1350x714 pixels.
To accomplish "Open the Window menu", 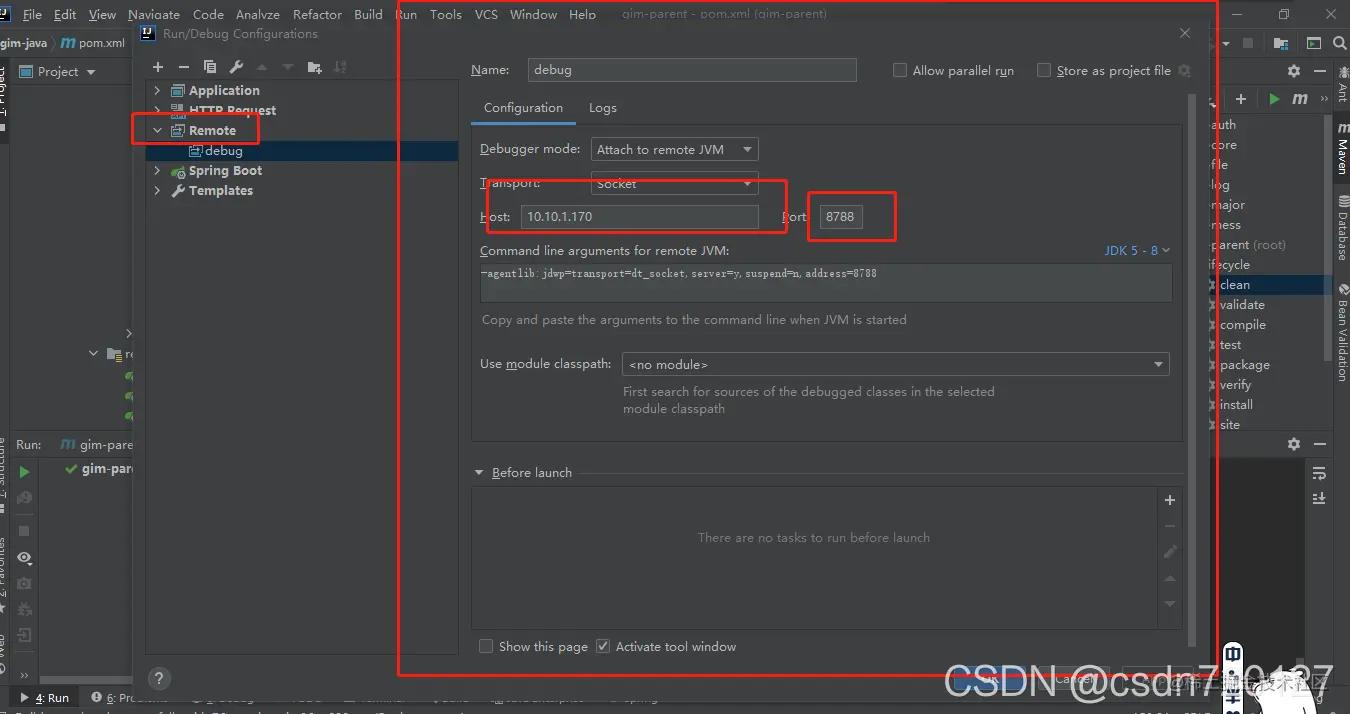I will click(534, 14).
